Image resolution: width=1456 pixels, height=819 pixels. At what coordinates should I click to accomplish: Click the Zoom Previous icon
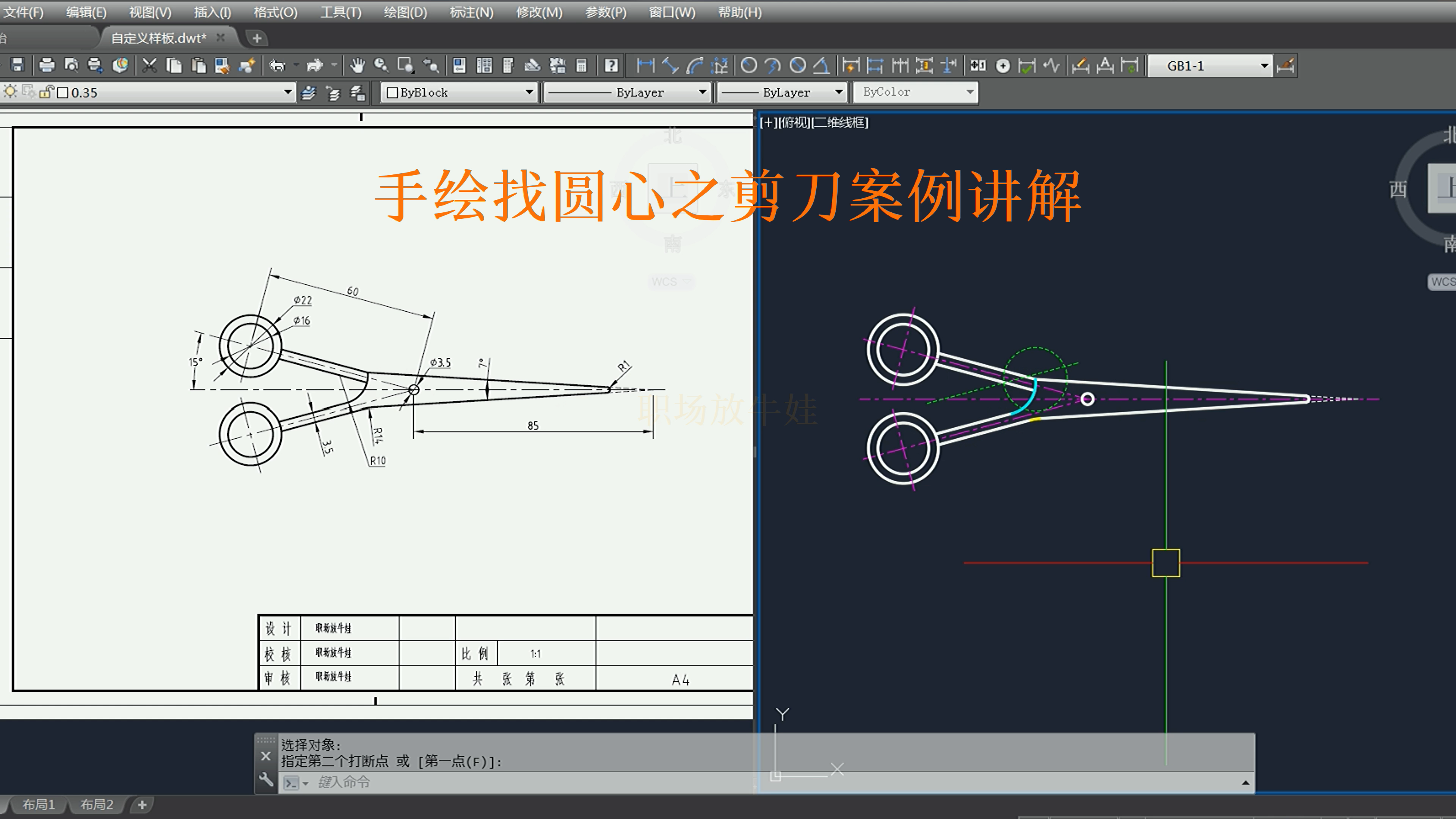[431, 66]
